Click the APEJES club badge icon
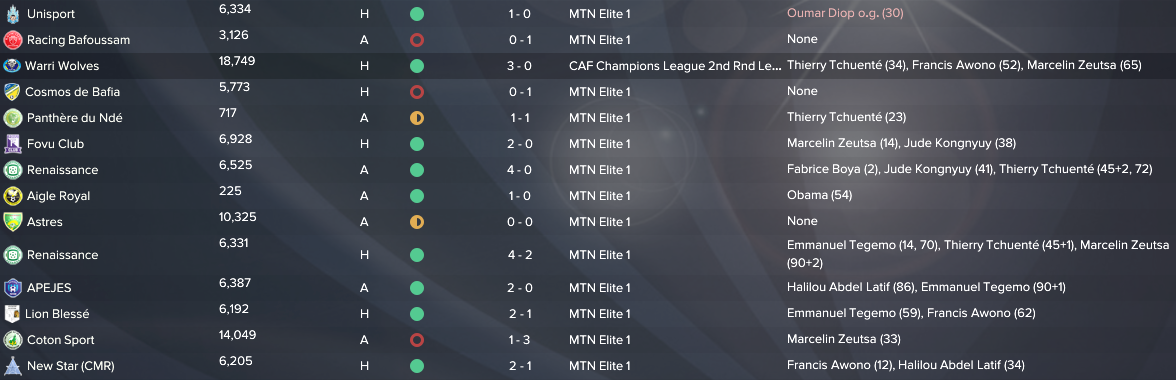This screenshot has width=1176, height=380. pyautogui.click(x=13, y=288)
